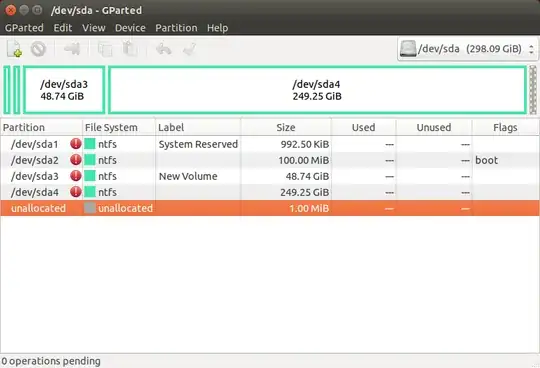Click the Resize/Move toolbar icon

pos(72,49)
